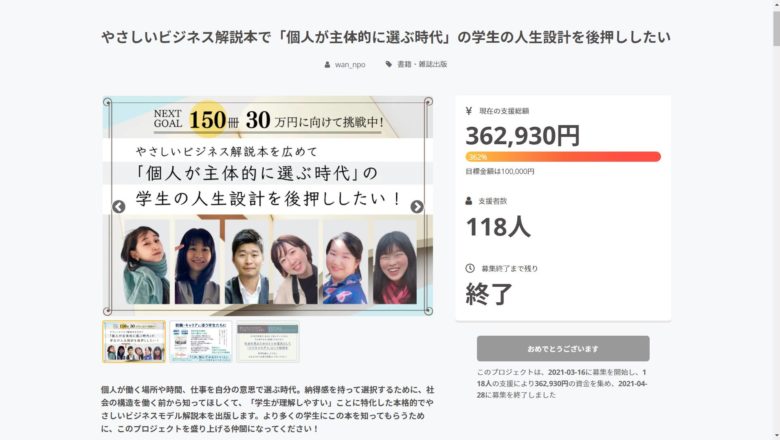Open the wan_npo author link
Screen dimensions: 780x440
(x=350, y=65)
